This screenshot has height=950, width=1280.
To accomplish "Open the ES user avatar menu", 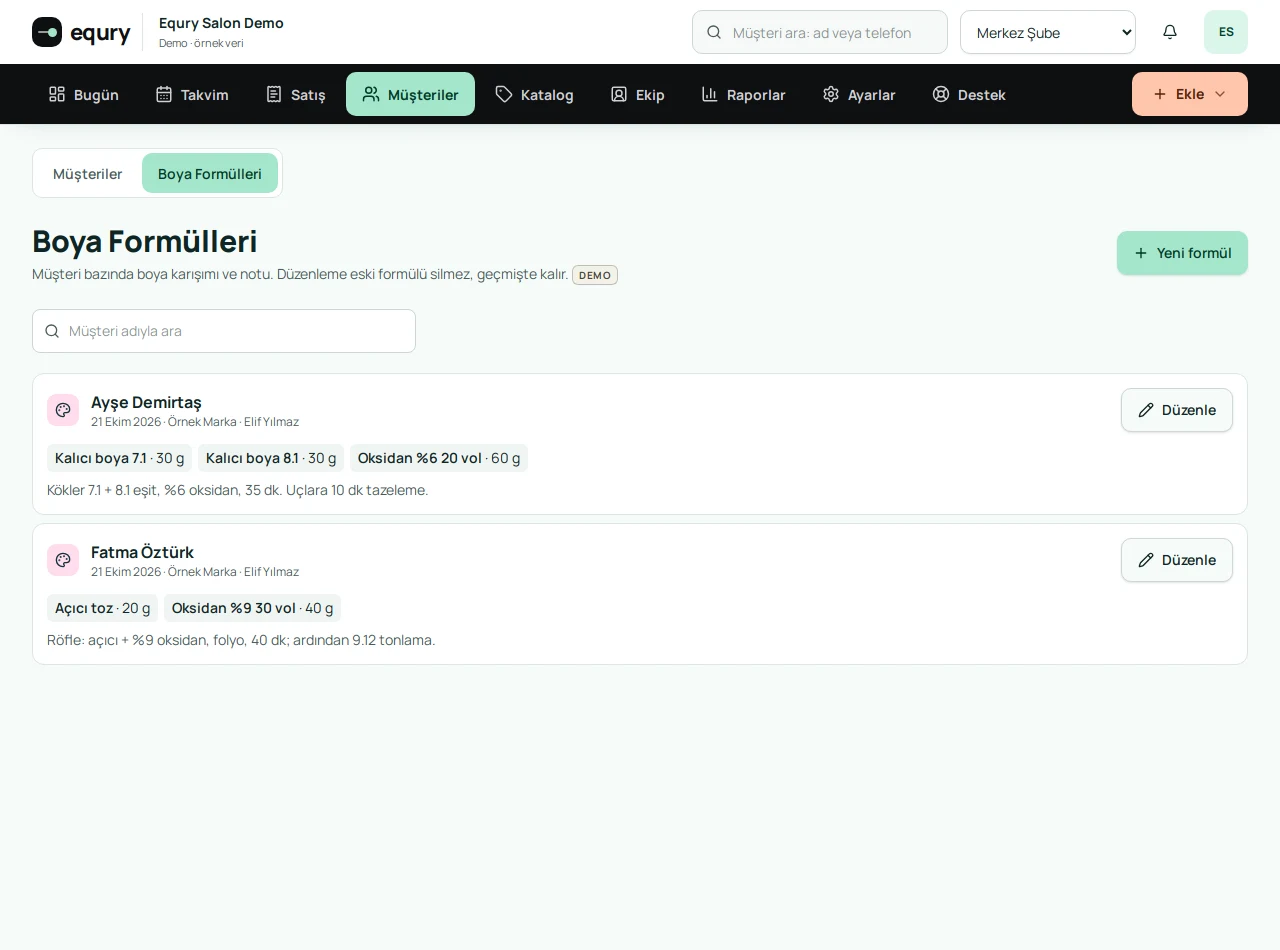I will coord(1226,32).
